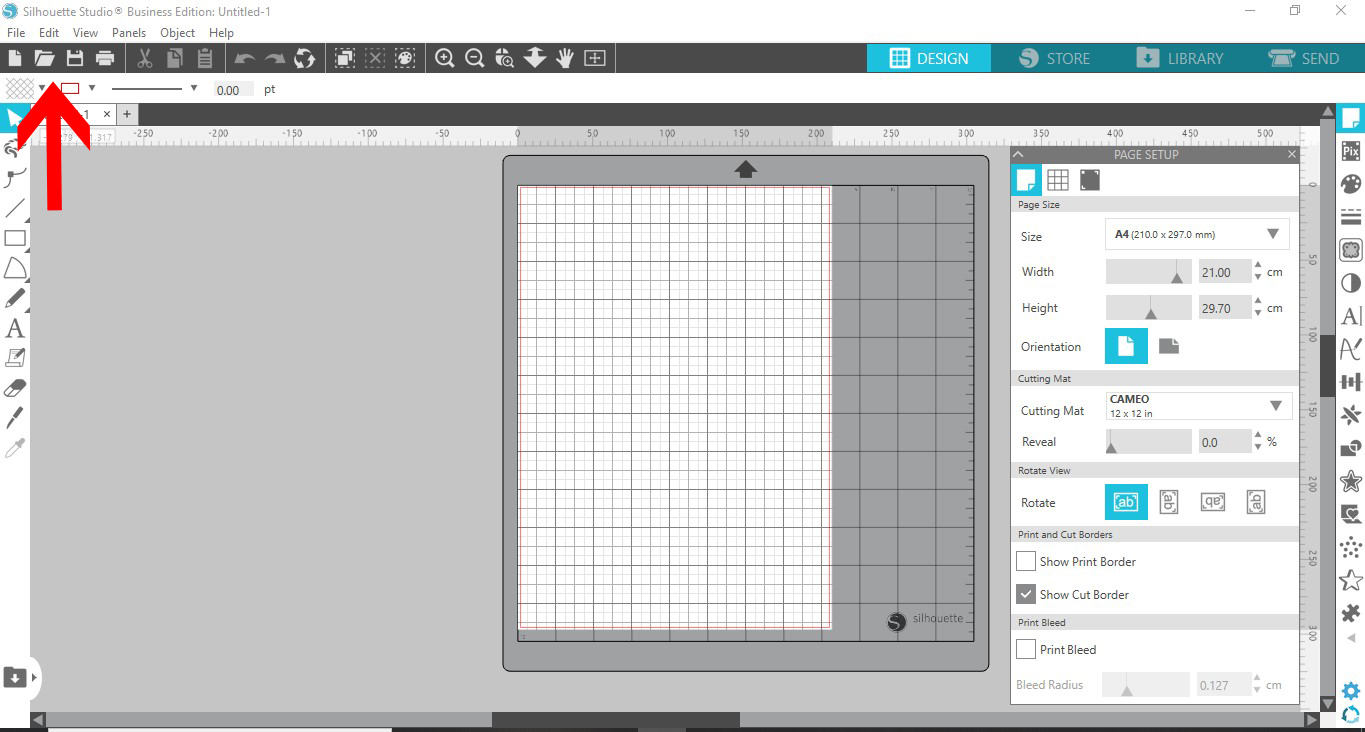Image resolution: width=1365 pixels, height=732 pixels.
Task: Create a new document from toolbar
Action: tap(15, 58)
